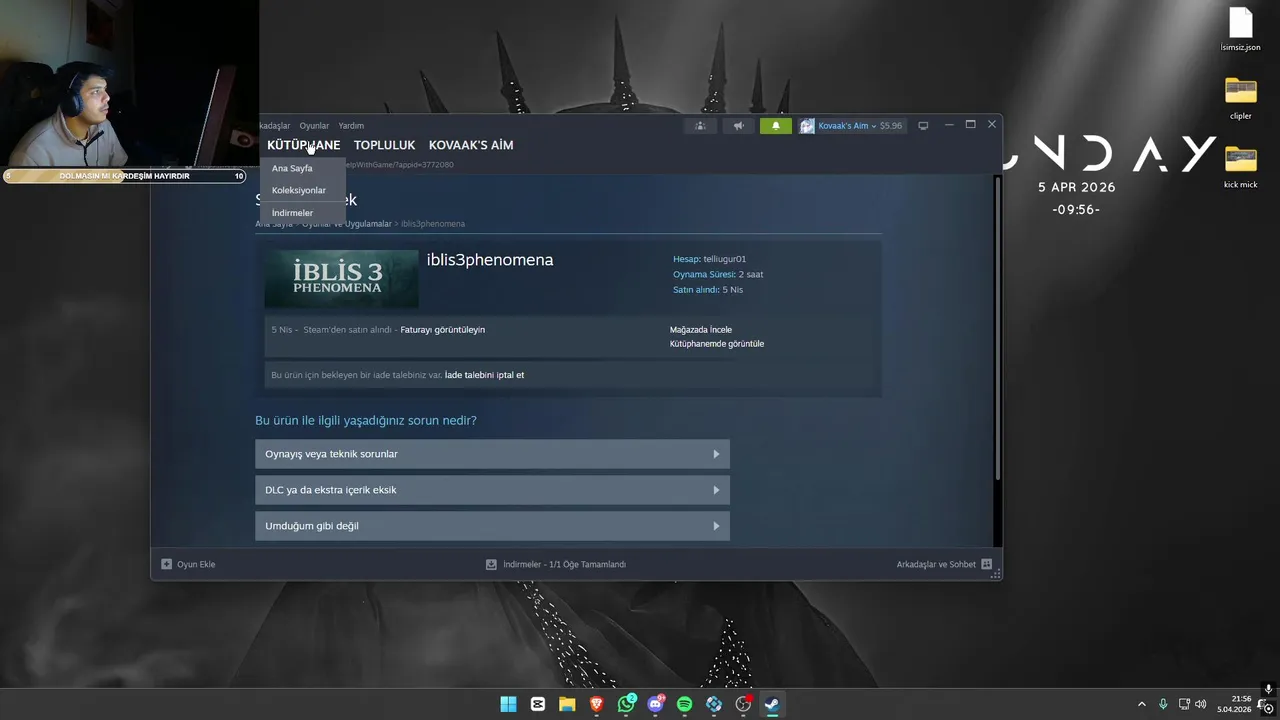Image resolution: width=1280 pixels, height=720 pixels.
Task: Click the İblis 3 Phenomena game thumbnail
Action: [341, 279]
